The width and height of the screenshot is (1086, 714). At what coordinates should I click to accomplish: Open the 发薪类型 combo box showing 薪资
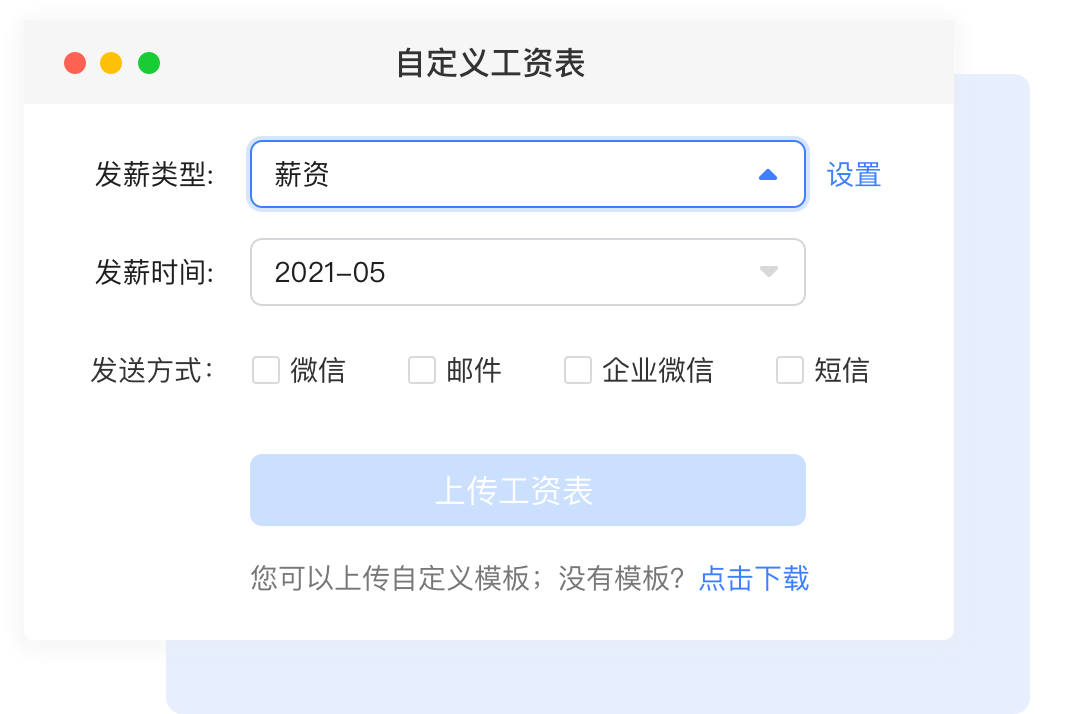click(500, 175)
